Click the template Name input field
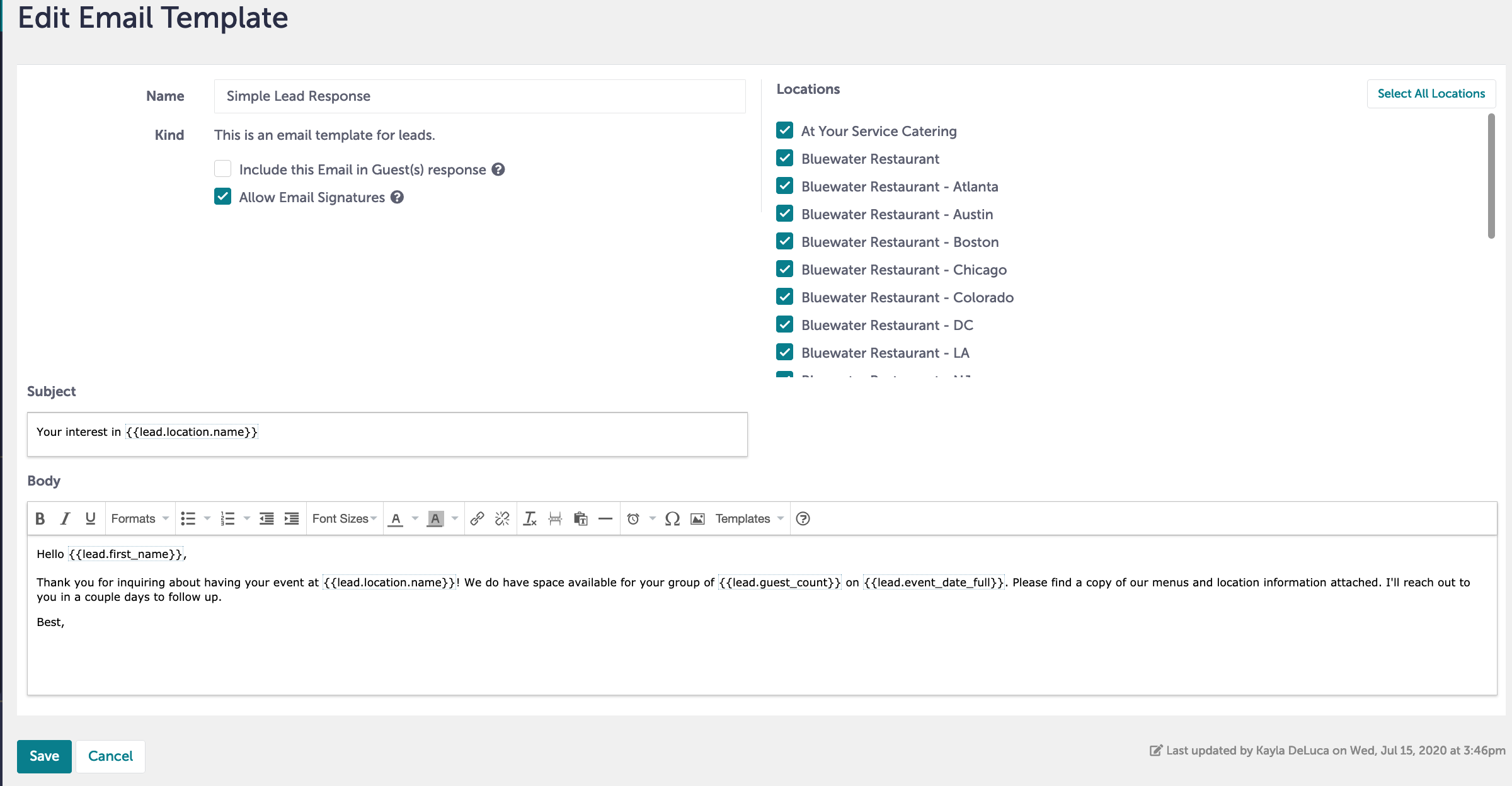The width and height of the screenshot is (1512, 786). pos(480,96)
